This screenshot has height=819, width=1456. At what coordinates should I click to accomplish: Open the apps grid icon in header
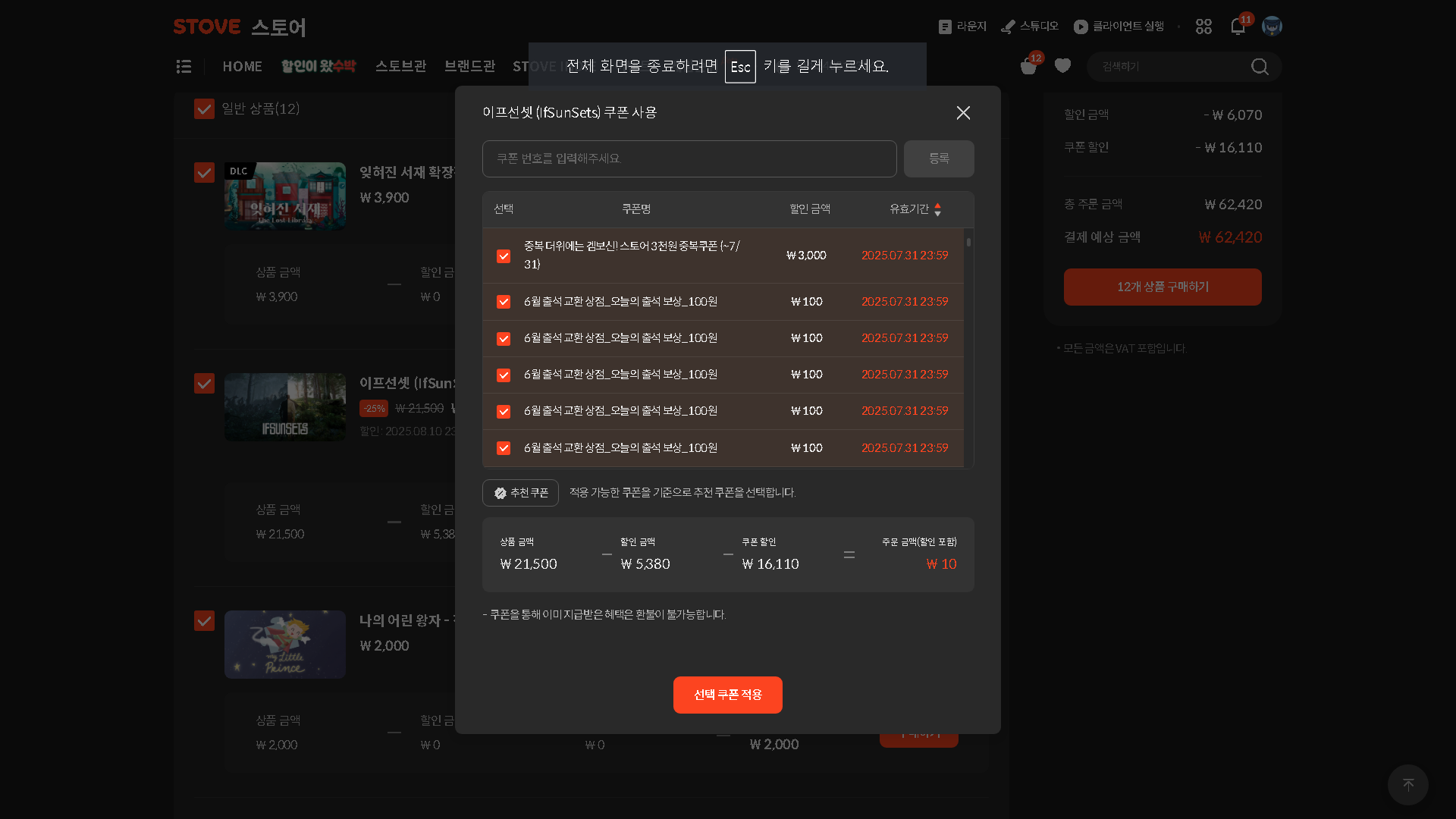(x=1203, y=27)
